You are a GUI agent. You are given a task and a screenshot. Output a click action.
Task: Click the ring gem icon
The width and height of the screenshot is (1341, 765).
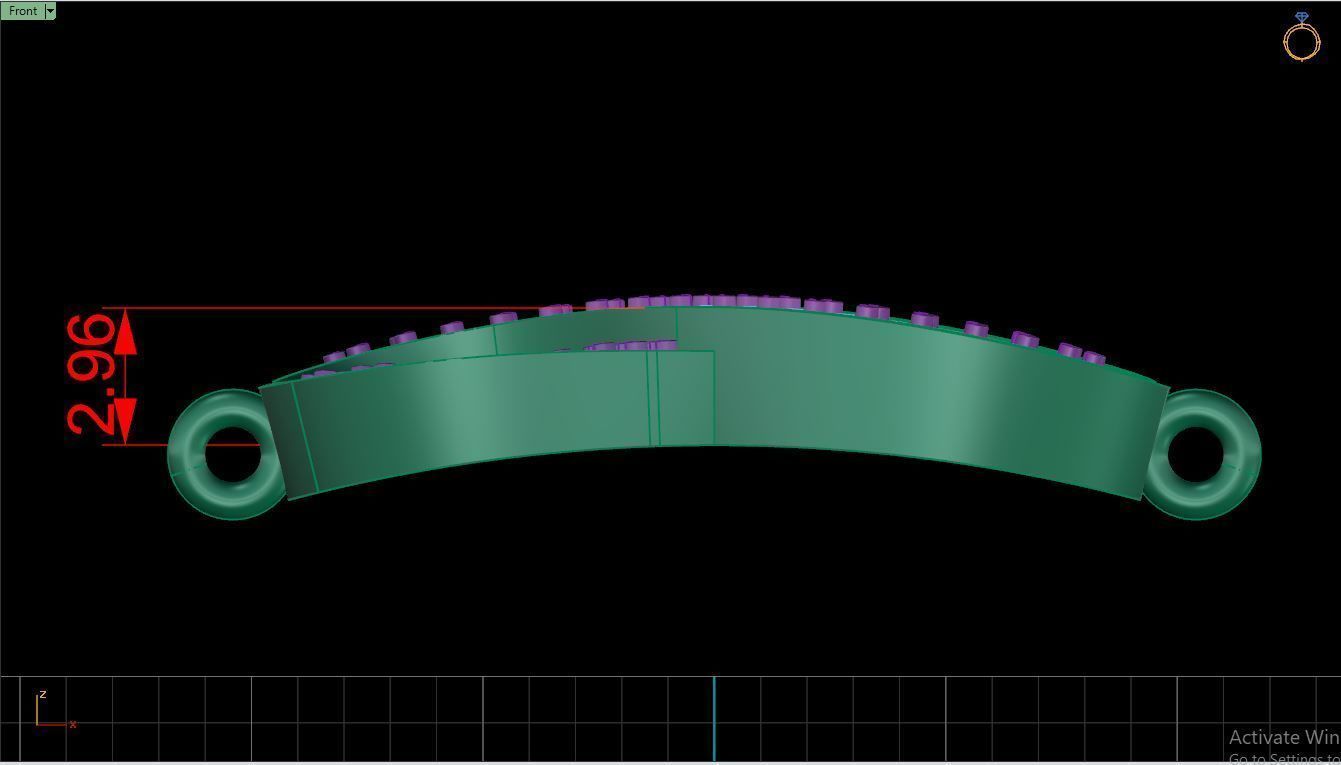[x=1301, y=37]
